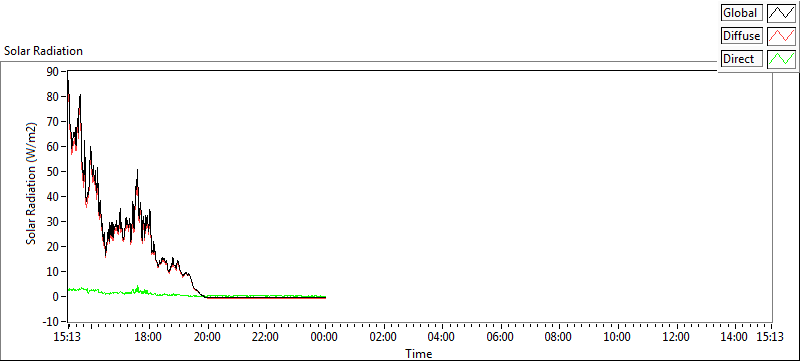Click the Solar Radiation chart title
Image resolution: width=800 pixels, height=361 pixels.
[43, 51]
